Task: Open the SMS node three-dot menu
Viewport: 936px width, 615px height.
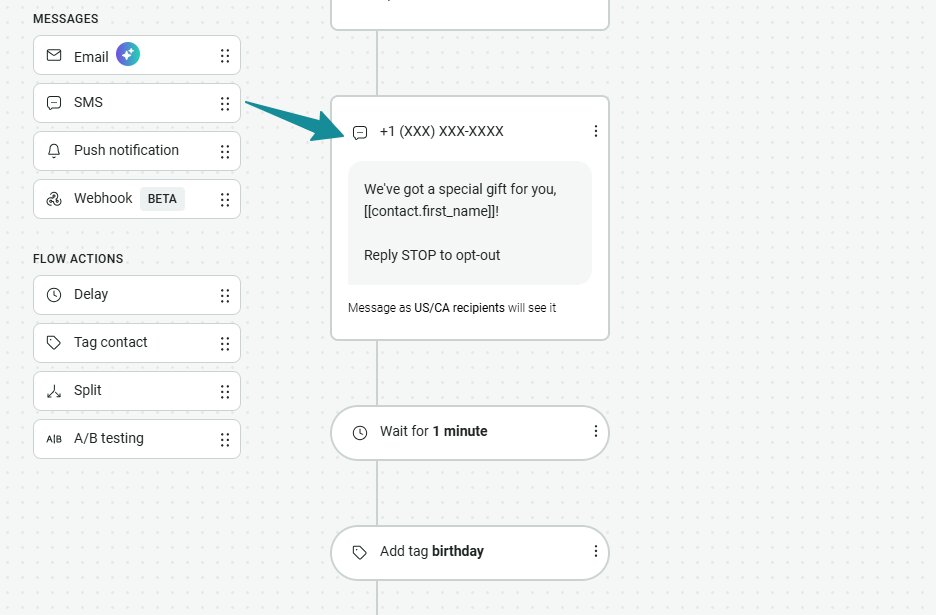Action: click(596, 130)
